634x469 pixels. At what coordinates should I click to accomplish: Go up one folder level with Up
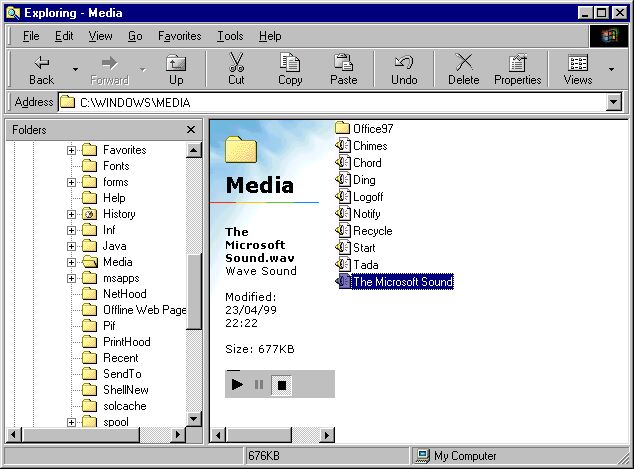click(x=176, y=70)
